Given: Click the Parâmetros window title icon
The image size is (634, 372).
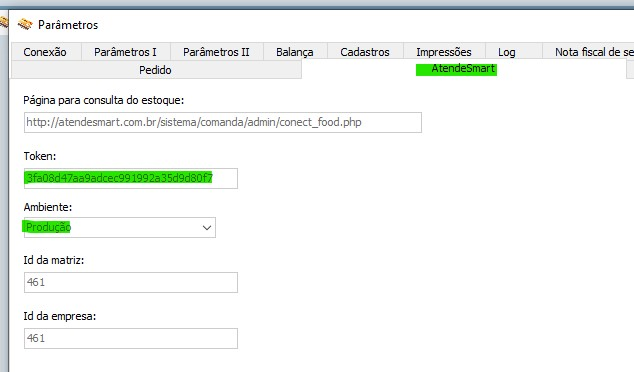Looking at the screenshot, I should pos(25,24).
